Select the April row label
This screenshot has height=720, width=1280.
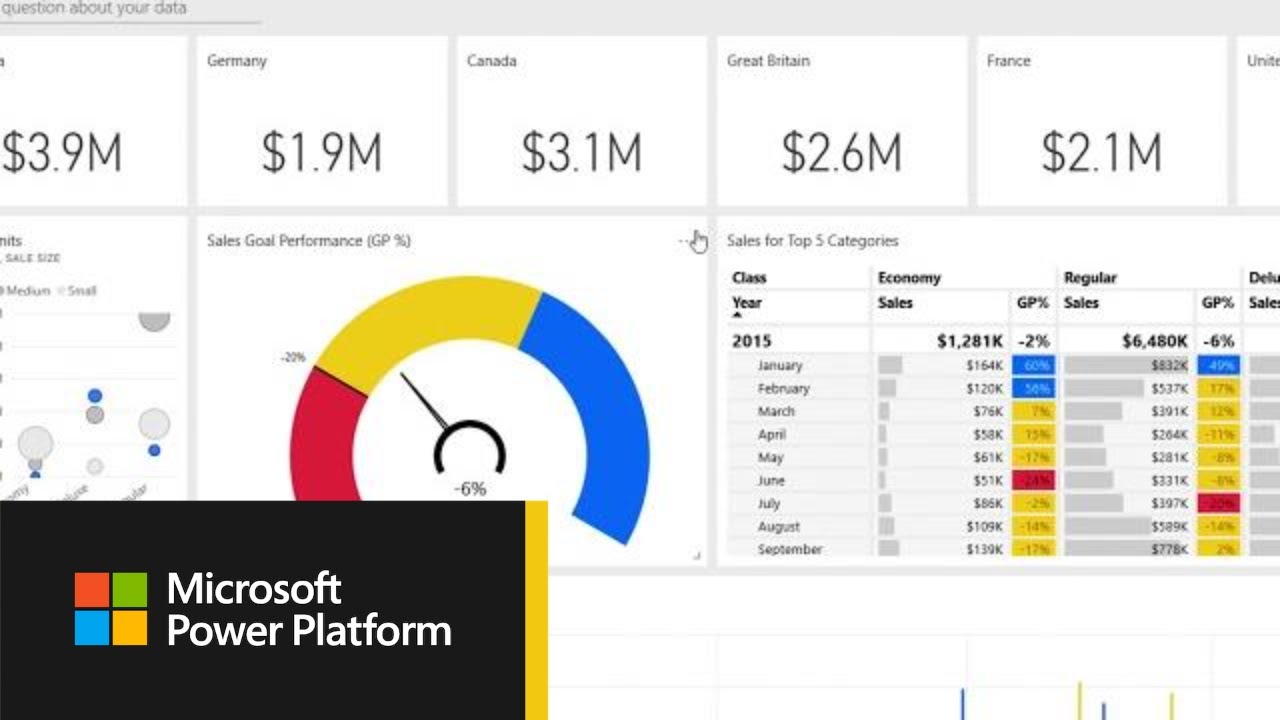772,434
